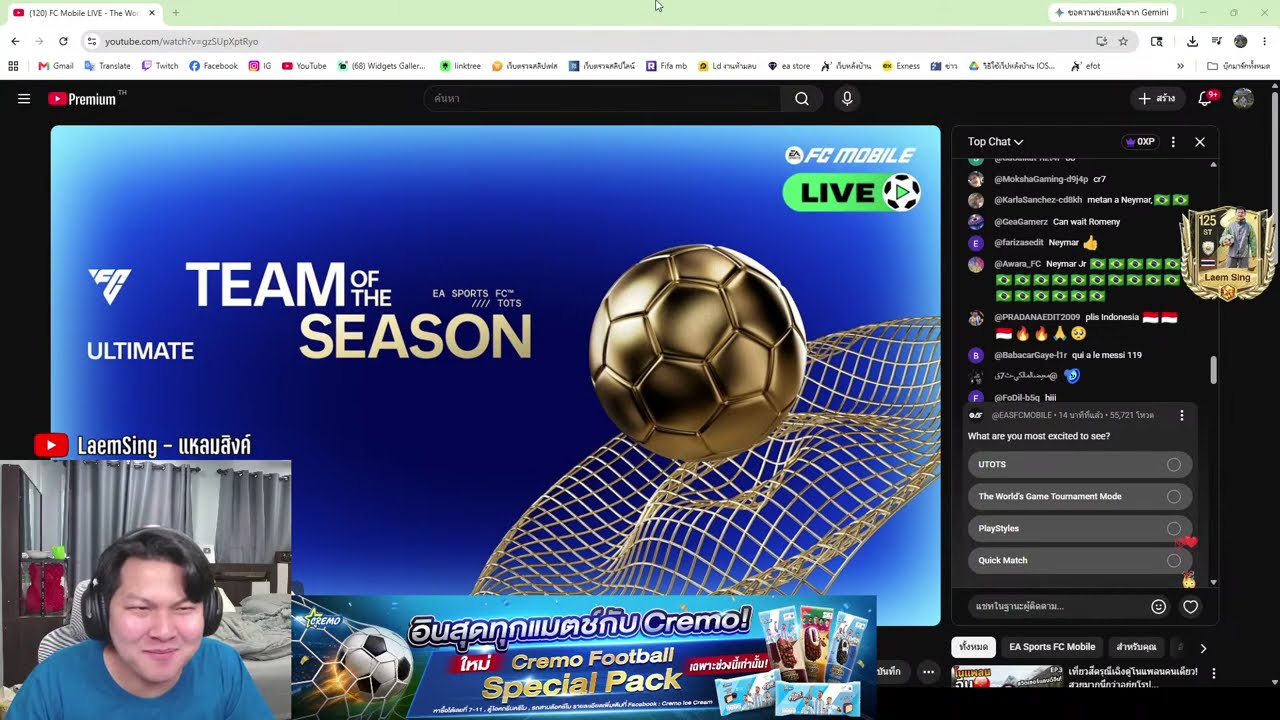The height and width of the screenshot is (720, 1280).
Task: Click the address bar URL
Action: pyautogui.click(x=181, y=41)
